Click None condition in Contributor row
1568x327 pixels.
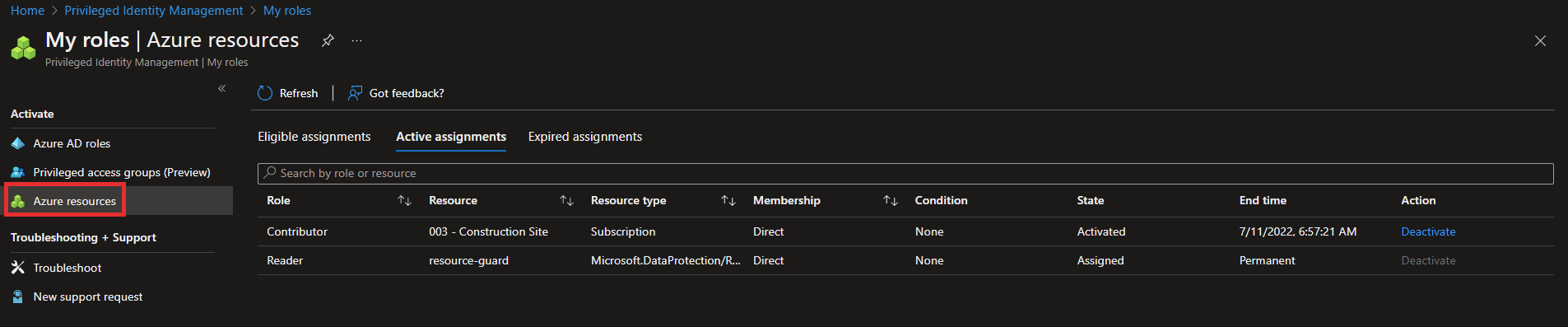(929, 231)
